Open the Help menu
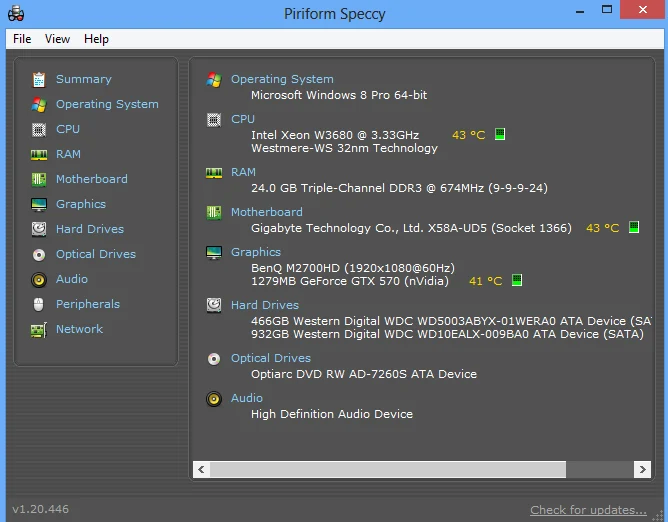 click(x=96, y=39)
